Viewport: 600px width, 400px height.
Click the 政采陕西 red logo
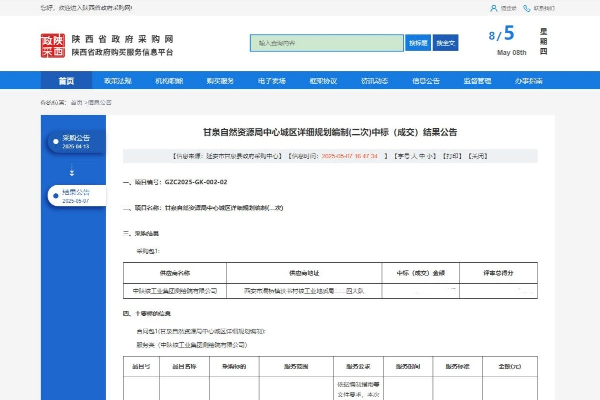[x=52, y=44]
